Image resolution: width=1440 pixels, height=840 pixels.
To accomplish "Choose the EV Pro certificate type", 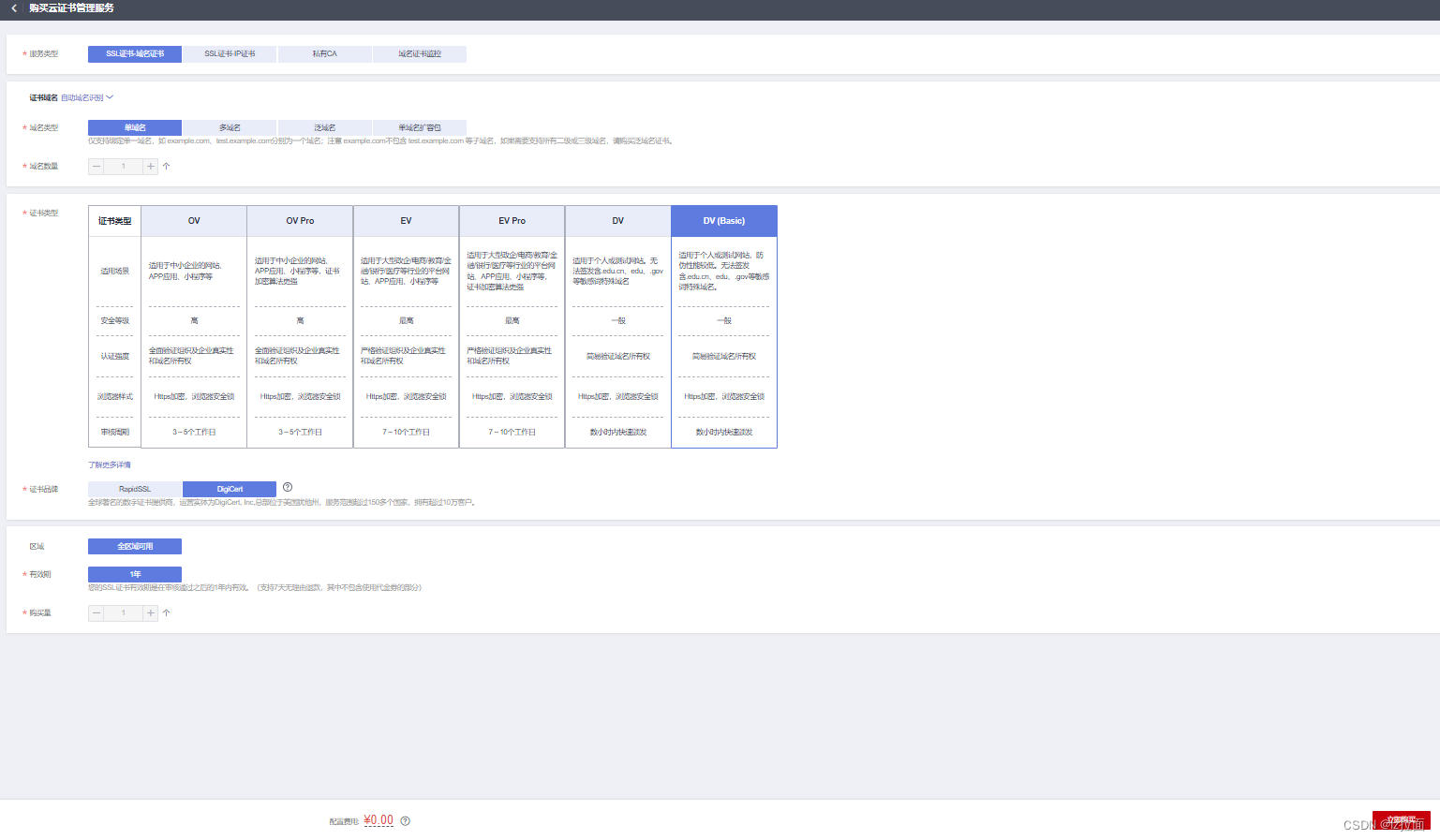I will click(512, 221).
